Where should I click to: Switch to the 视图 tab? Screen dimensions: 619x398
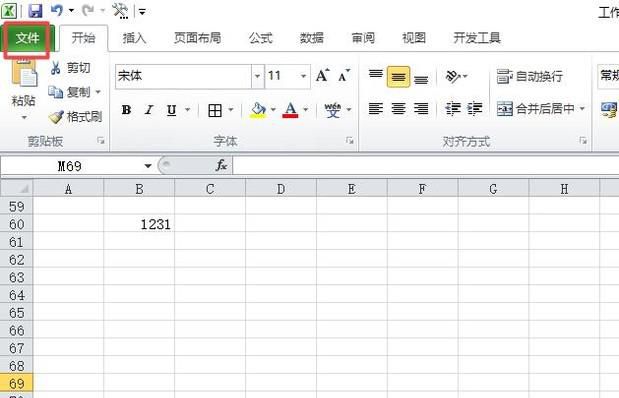pyautogui.click(x=414, y=38)
